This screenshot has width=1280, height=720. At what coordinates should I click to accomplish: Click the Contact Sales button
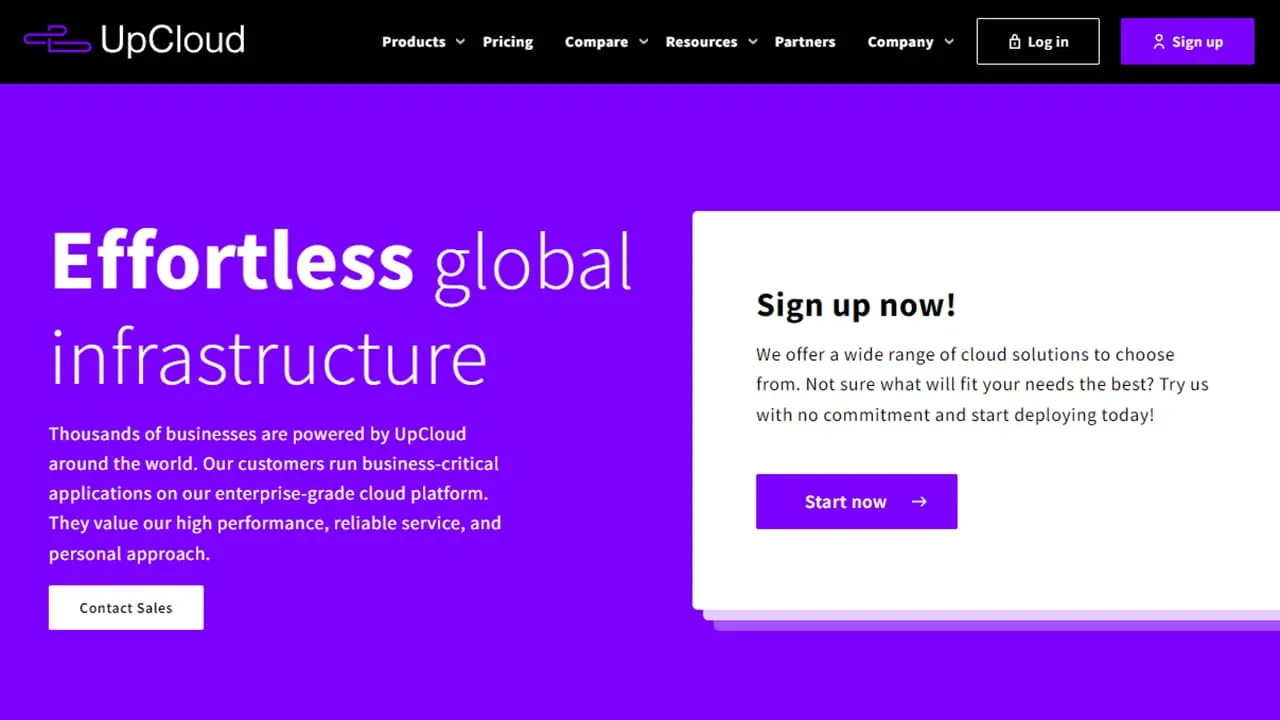coord(126,607)
